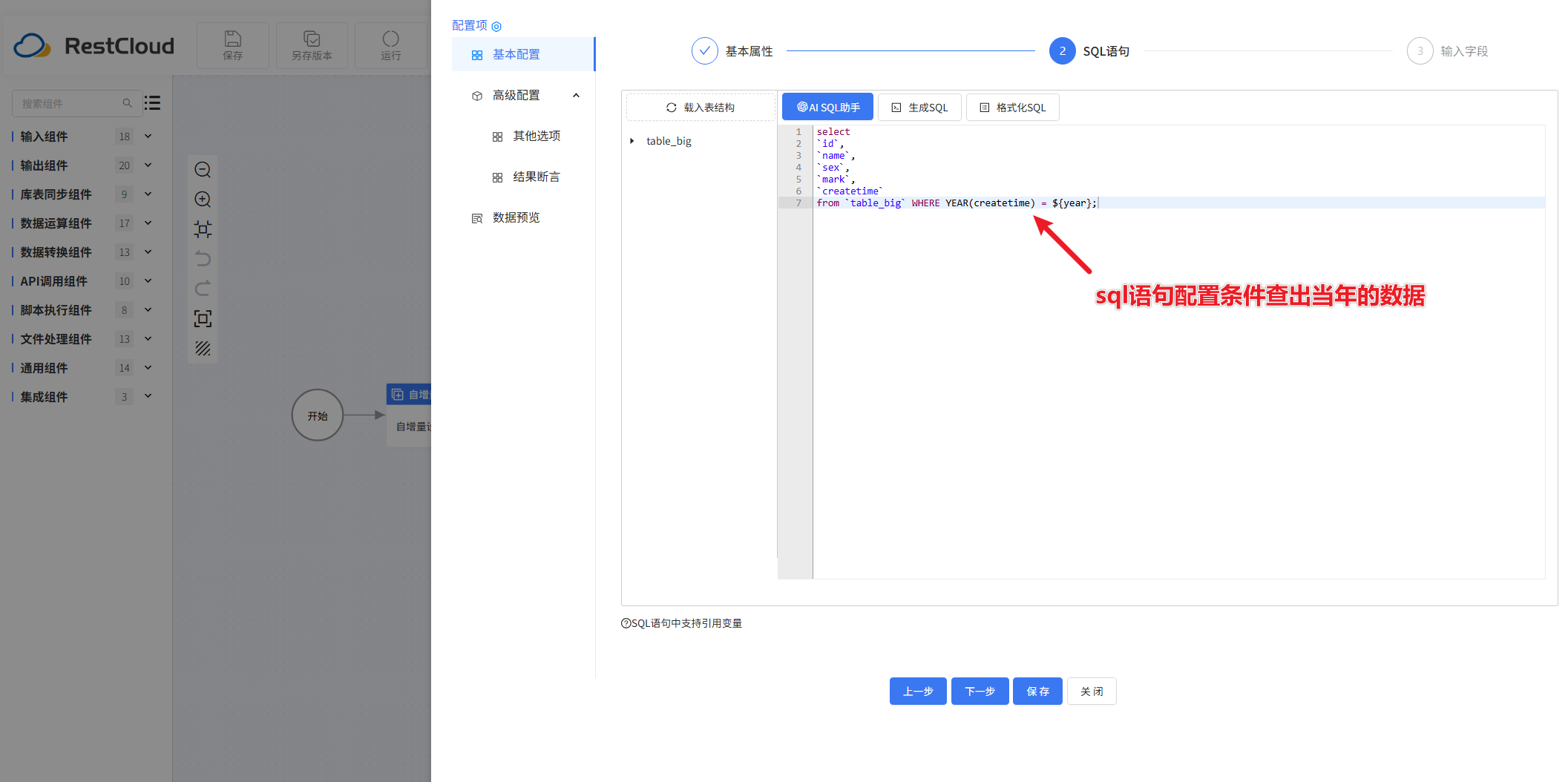Expand the 库表同步组件 category

click(148, 194)
